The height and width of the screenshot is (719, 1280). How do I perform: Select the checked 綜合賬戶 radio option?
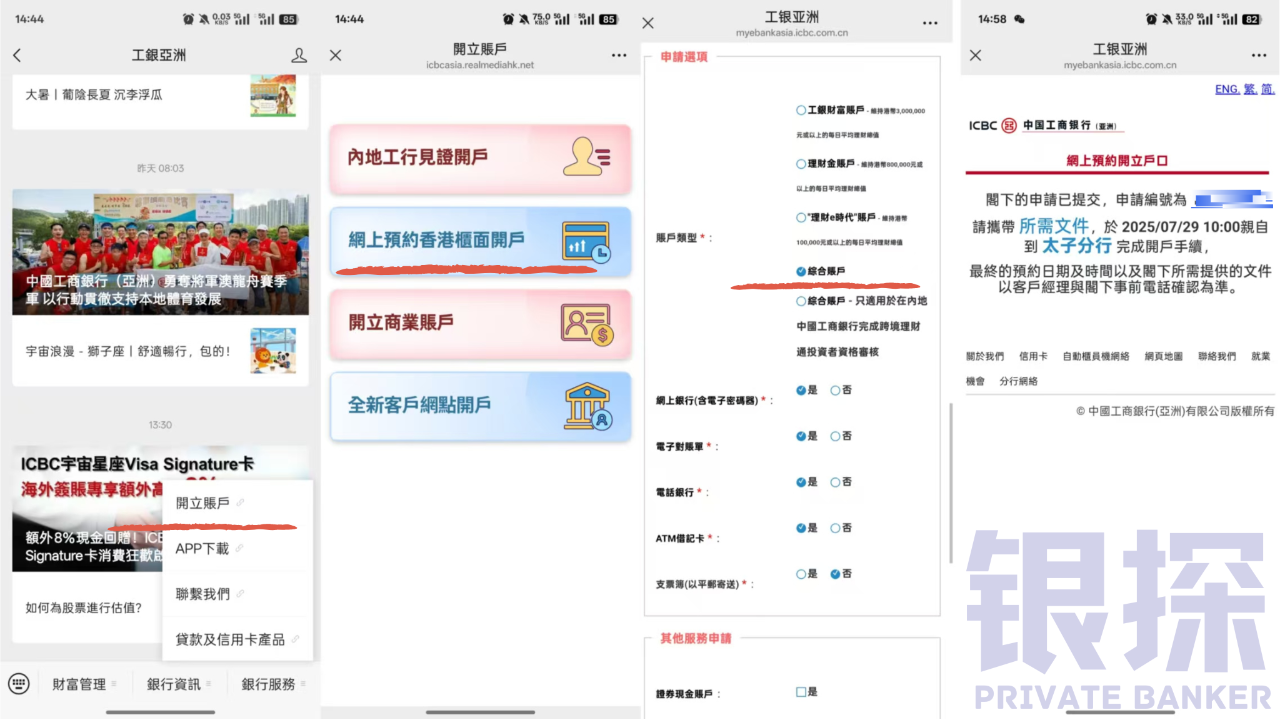click(801, 271)
